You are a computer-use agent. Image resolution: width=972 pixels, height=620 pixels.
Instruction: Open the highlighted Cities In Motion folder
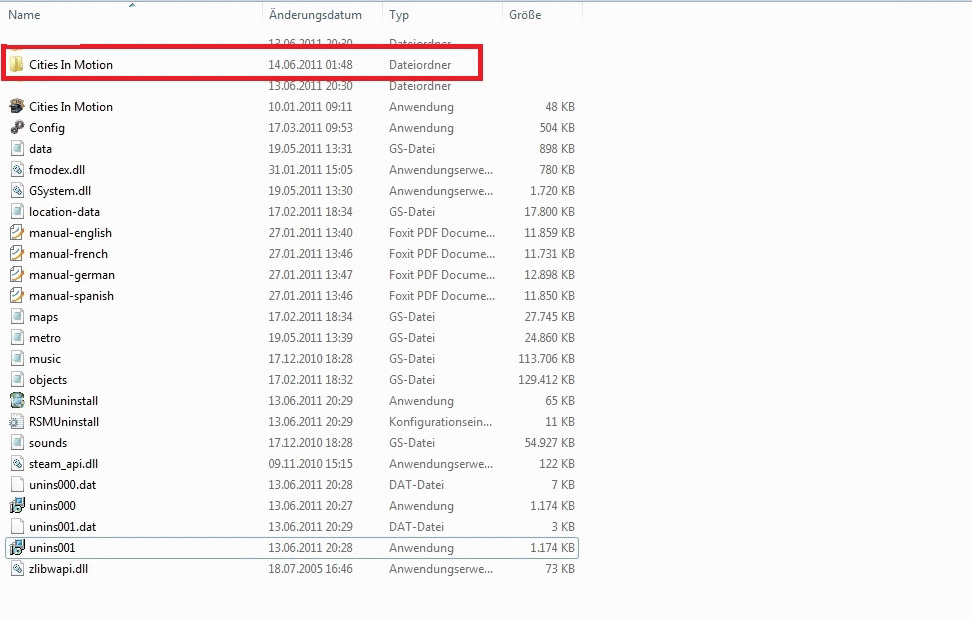(x=70, y=65)
